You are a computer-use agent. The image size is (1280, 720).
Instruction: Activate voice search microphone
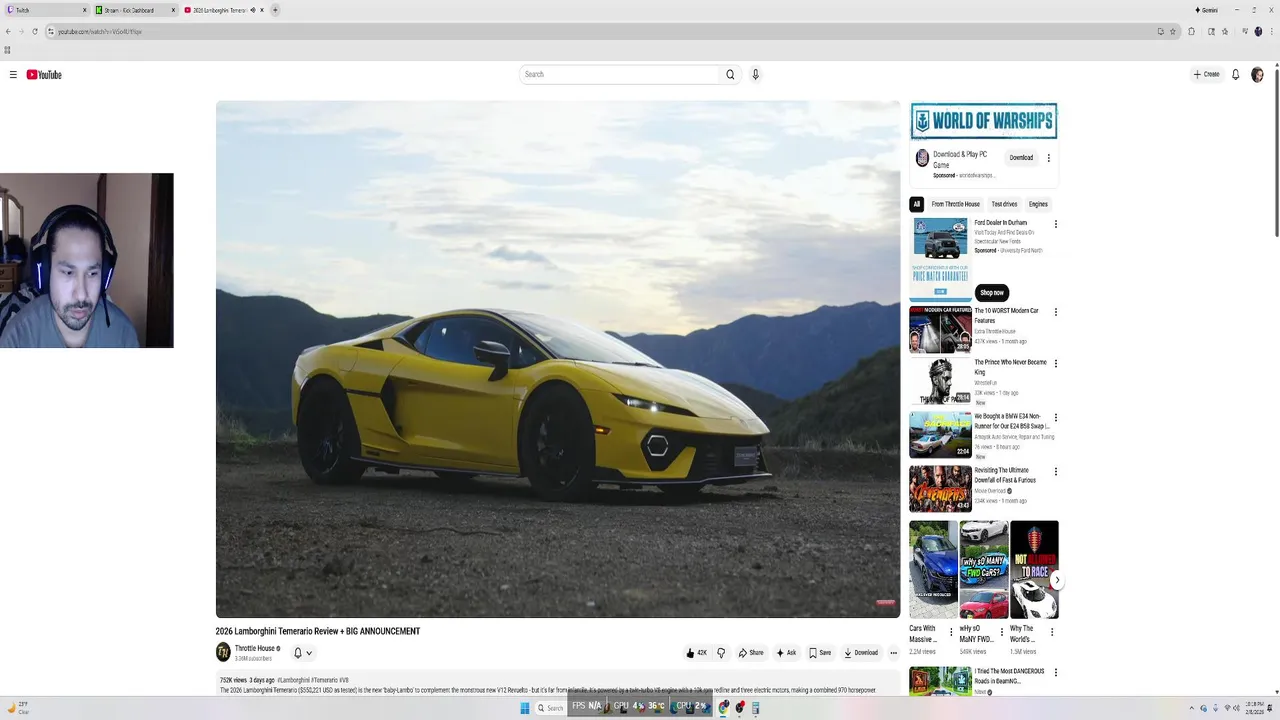point(755,74)
